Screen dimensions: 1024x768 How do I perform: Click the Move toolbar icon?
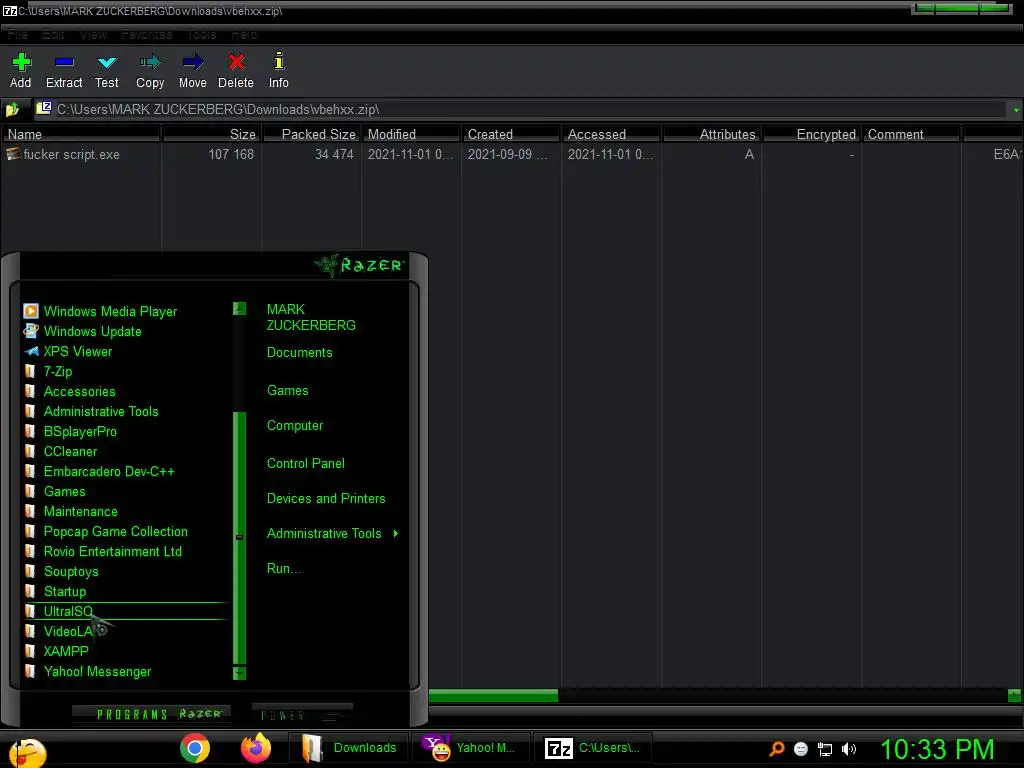click(193, 62)
